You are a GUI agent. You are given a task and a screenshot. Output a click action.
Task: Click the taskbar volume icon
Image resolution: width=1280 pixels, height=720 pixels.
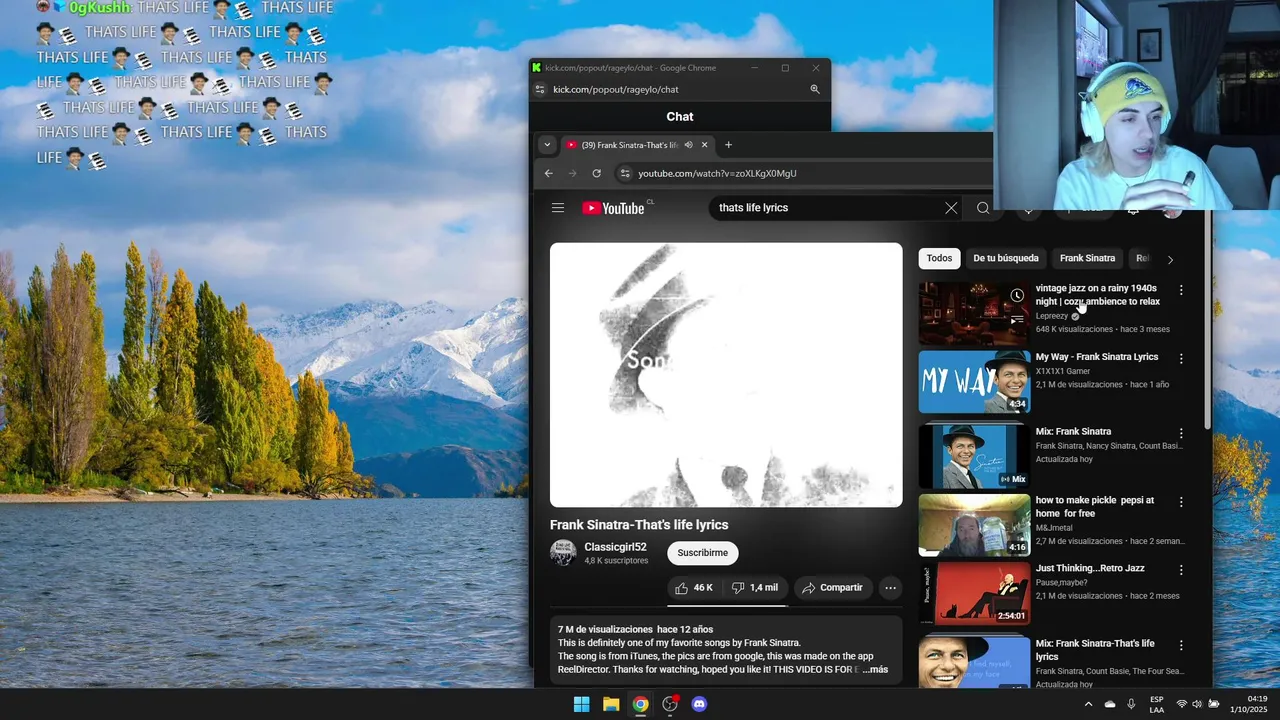tap(1197, 704)
